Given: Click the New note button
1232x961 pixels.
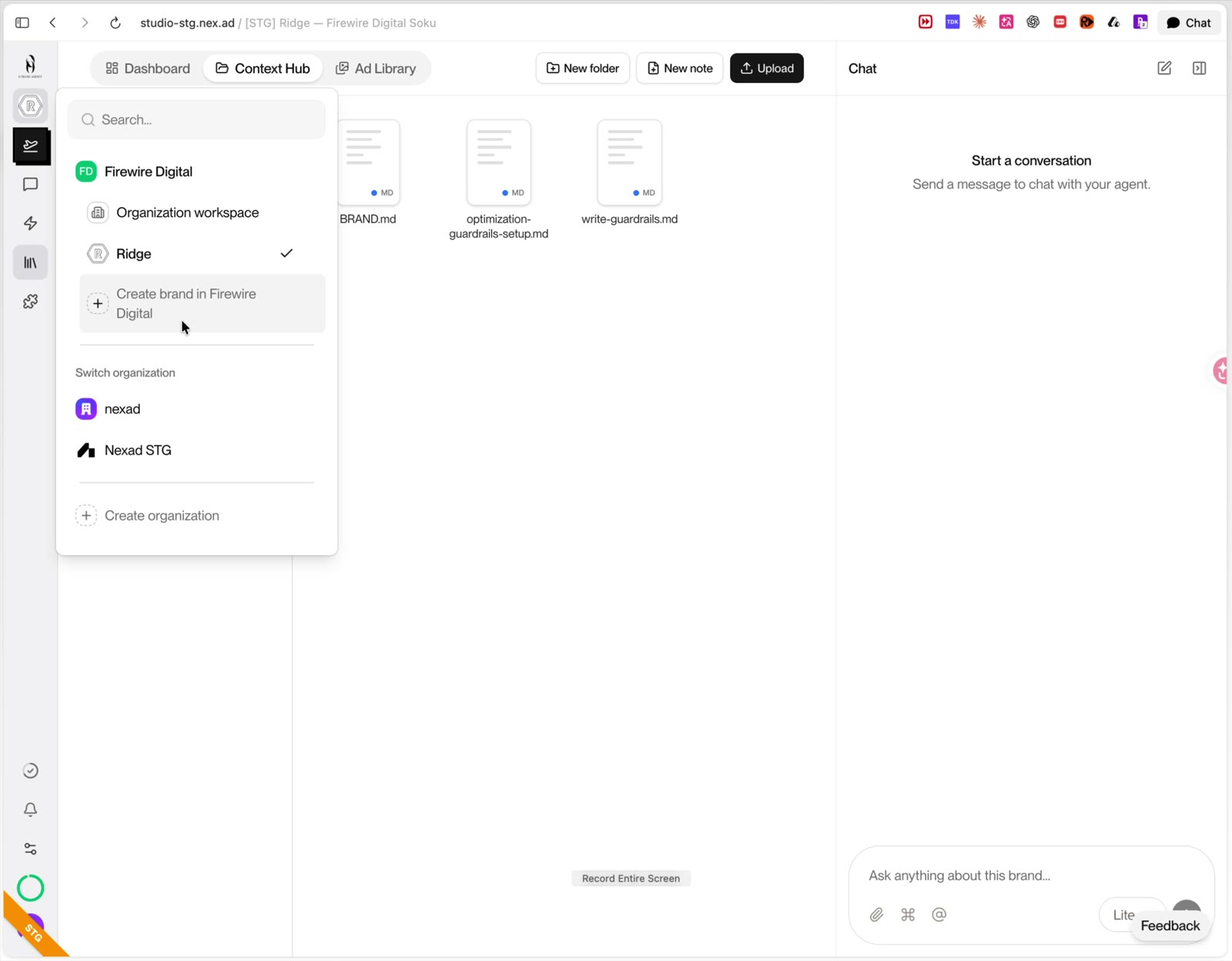Looking at the screenshot, I should pyautogui.click(x=680, y=69).
